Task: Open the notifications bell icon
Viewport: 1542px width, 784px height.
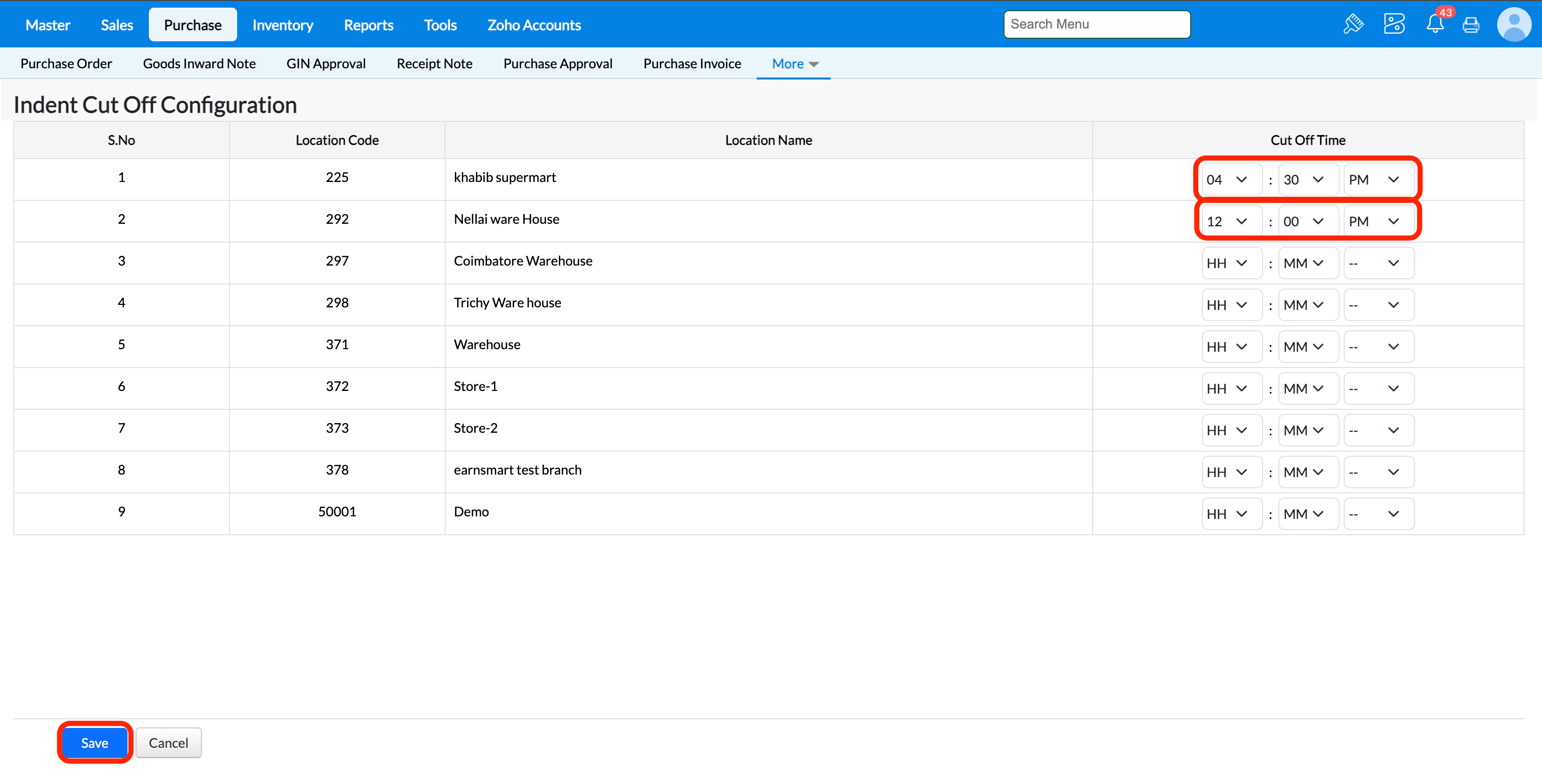Action: (1434, 24)
